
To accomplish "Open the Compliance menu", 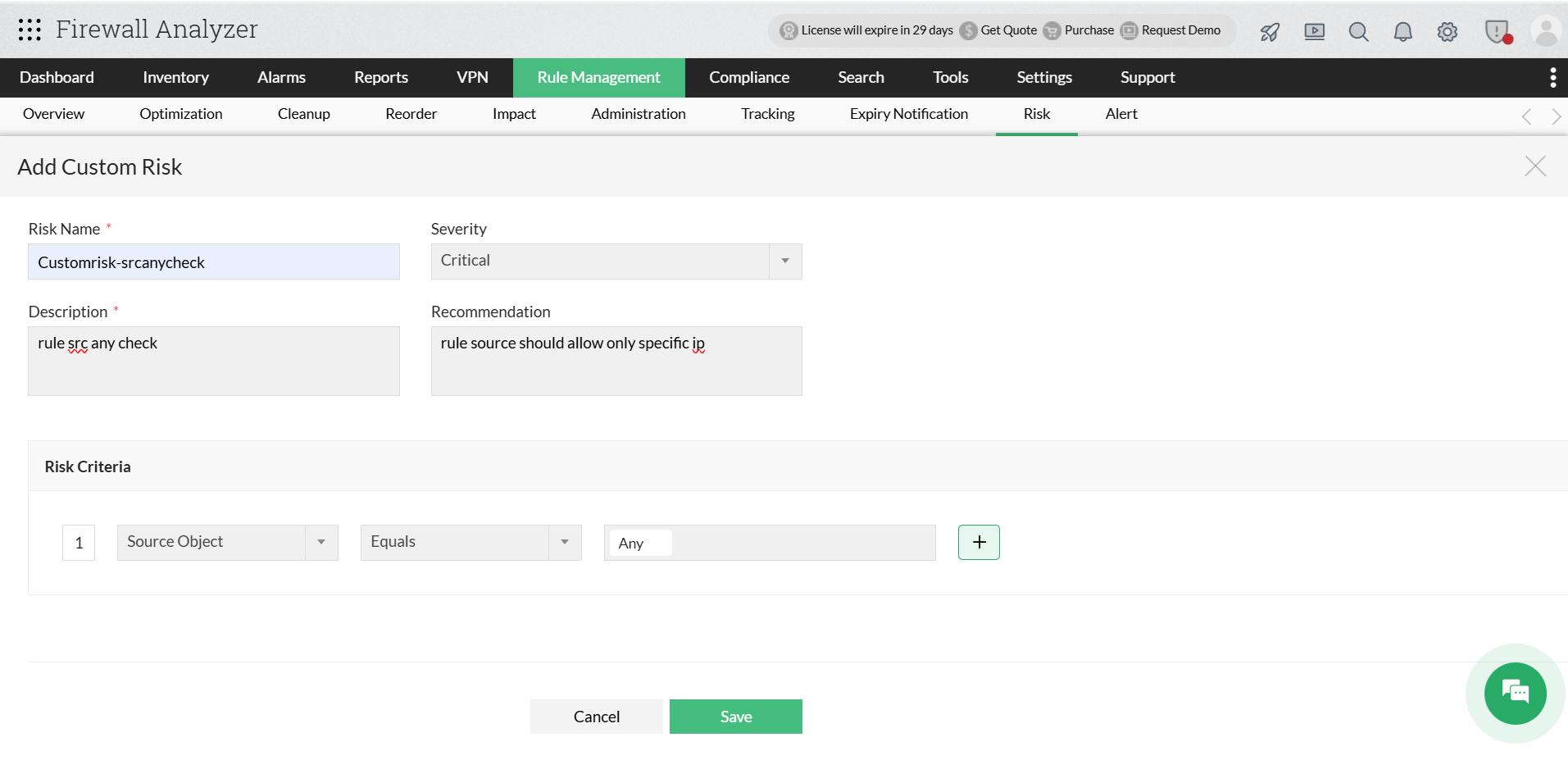I will pyautogui.click(x=749, y=77).
